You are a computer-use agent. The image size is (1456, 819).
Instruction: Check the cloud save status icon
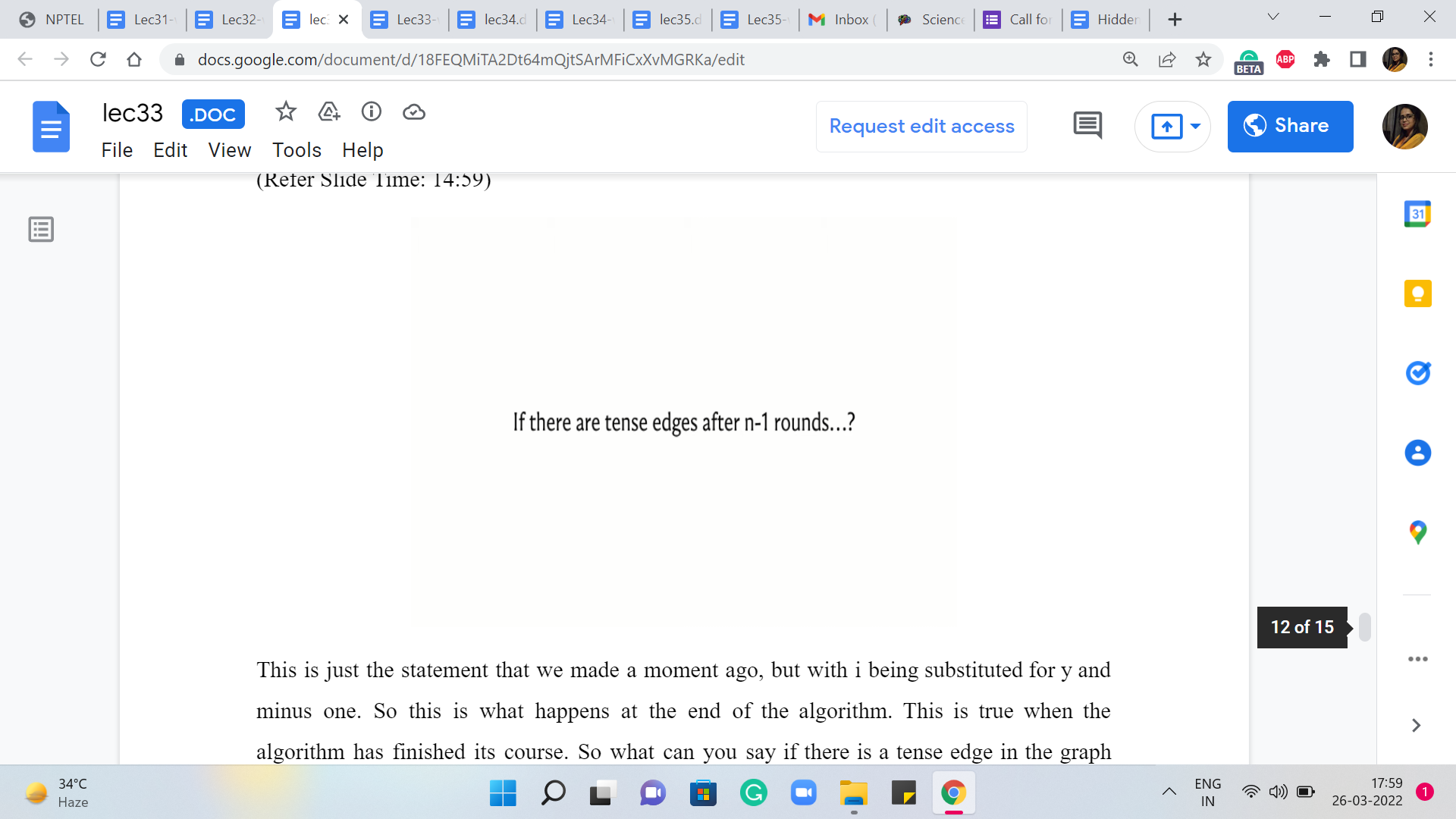click(413, 112)
